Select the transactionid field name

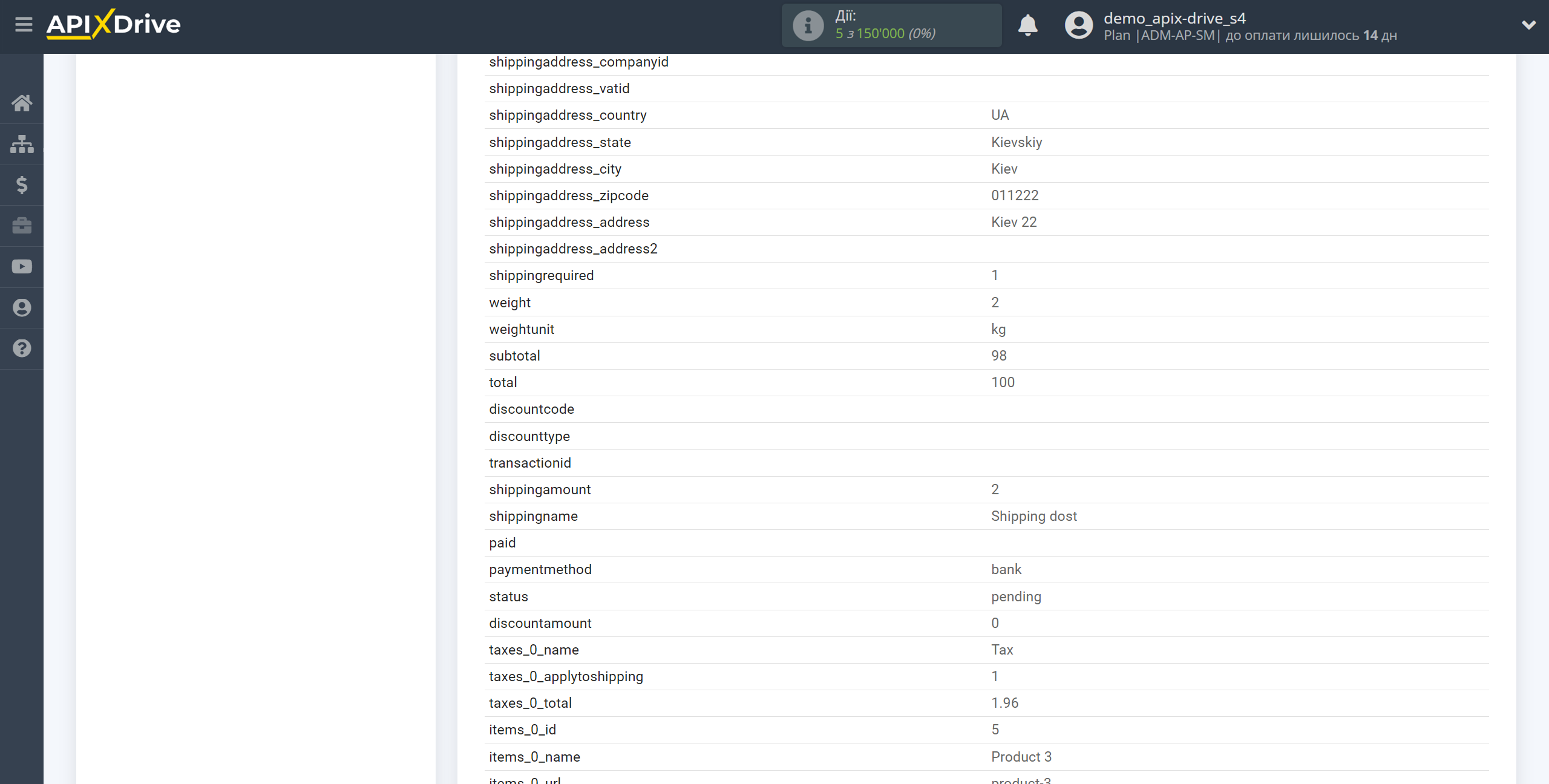pyautogui.click(x=529, y=463)
